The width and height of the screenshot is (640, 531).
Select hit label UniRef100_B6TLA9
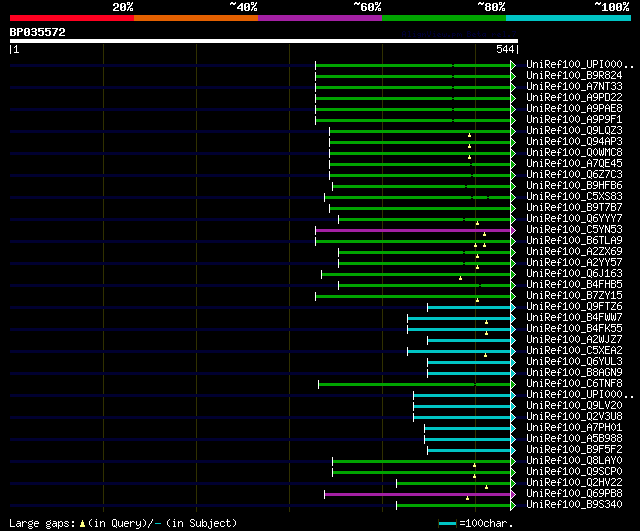coord(574,241)
